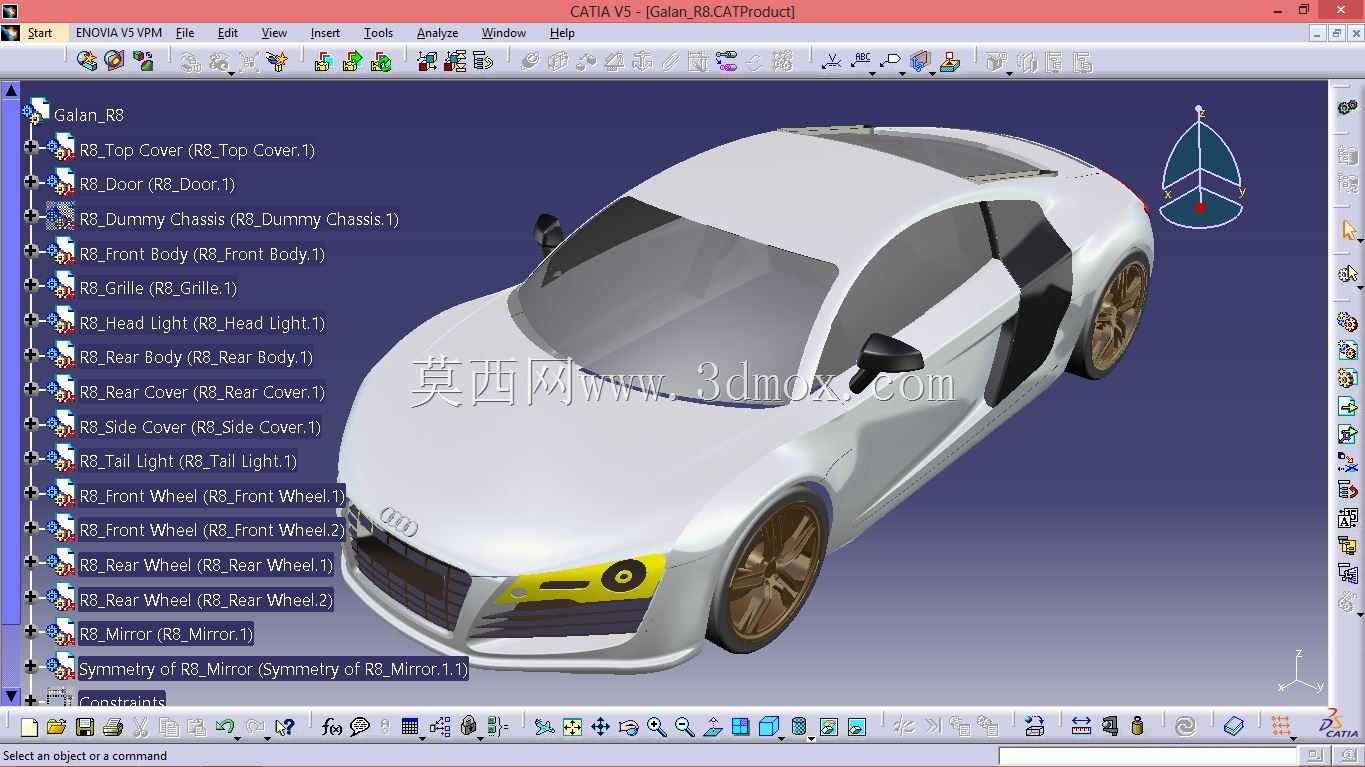Open the File menu
The width and height of the screenshot is (1365, 767).
(185, 33)
